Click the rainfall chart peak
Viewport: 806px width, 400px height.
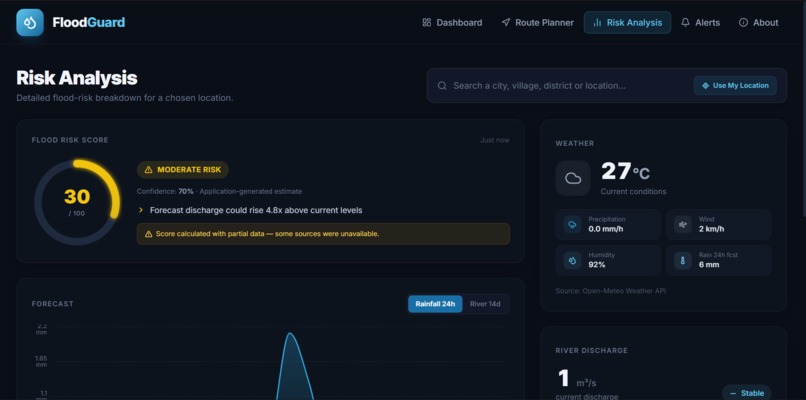(x=290, y=334)
